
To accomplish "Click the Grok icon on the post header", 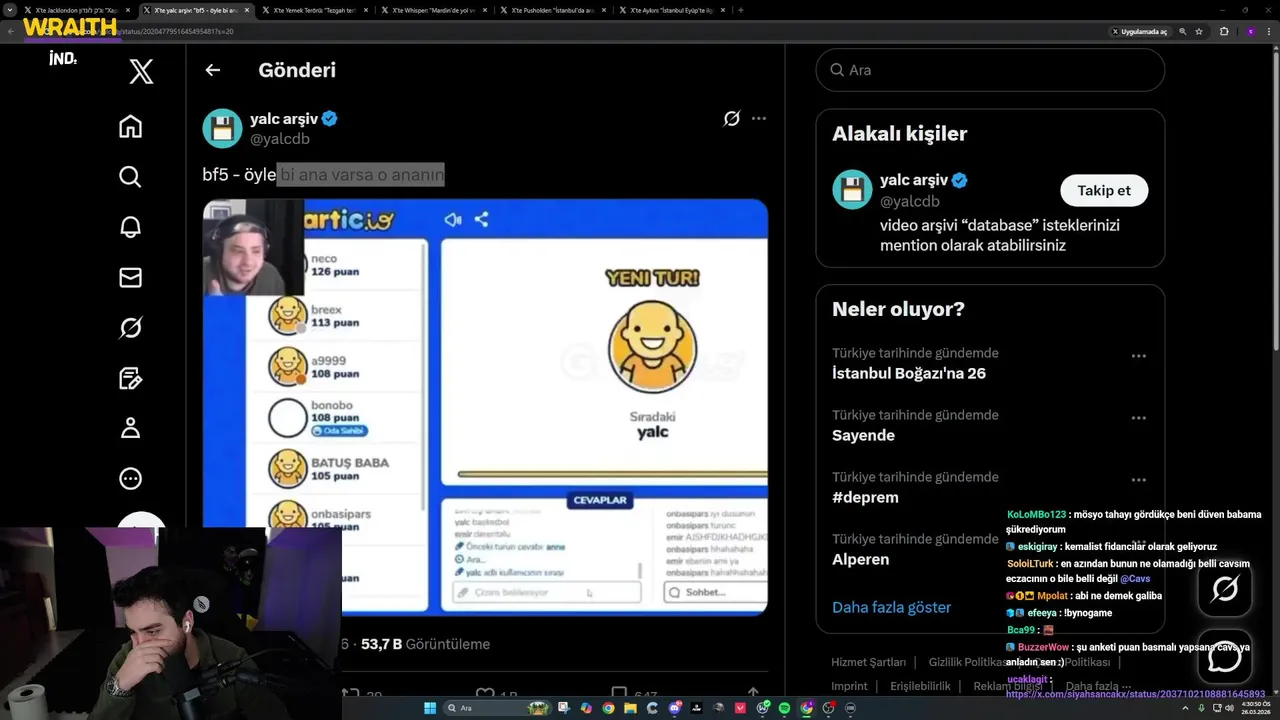I will 731,119.
